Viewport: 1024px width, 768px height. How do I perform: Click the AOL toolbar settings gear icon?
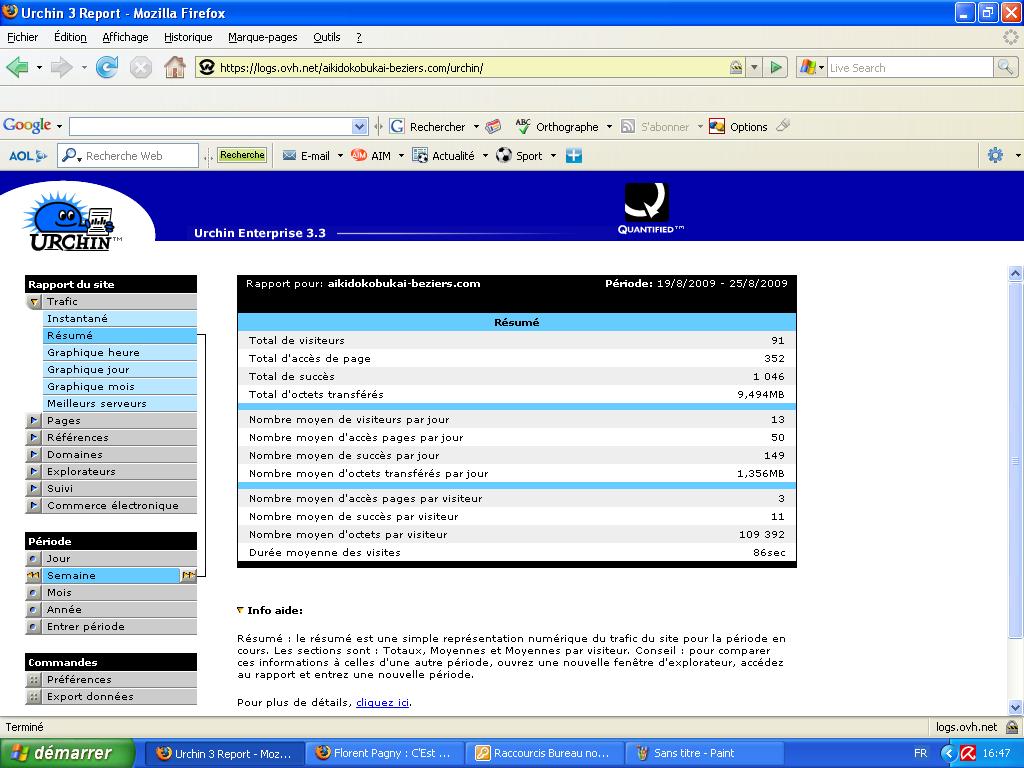[x=995, y=155]
